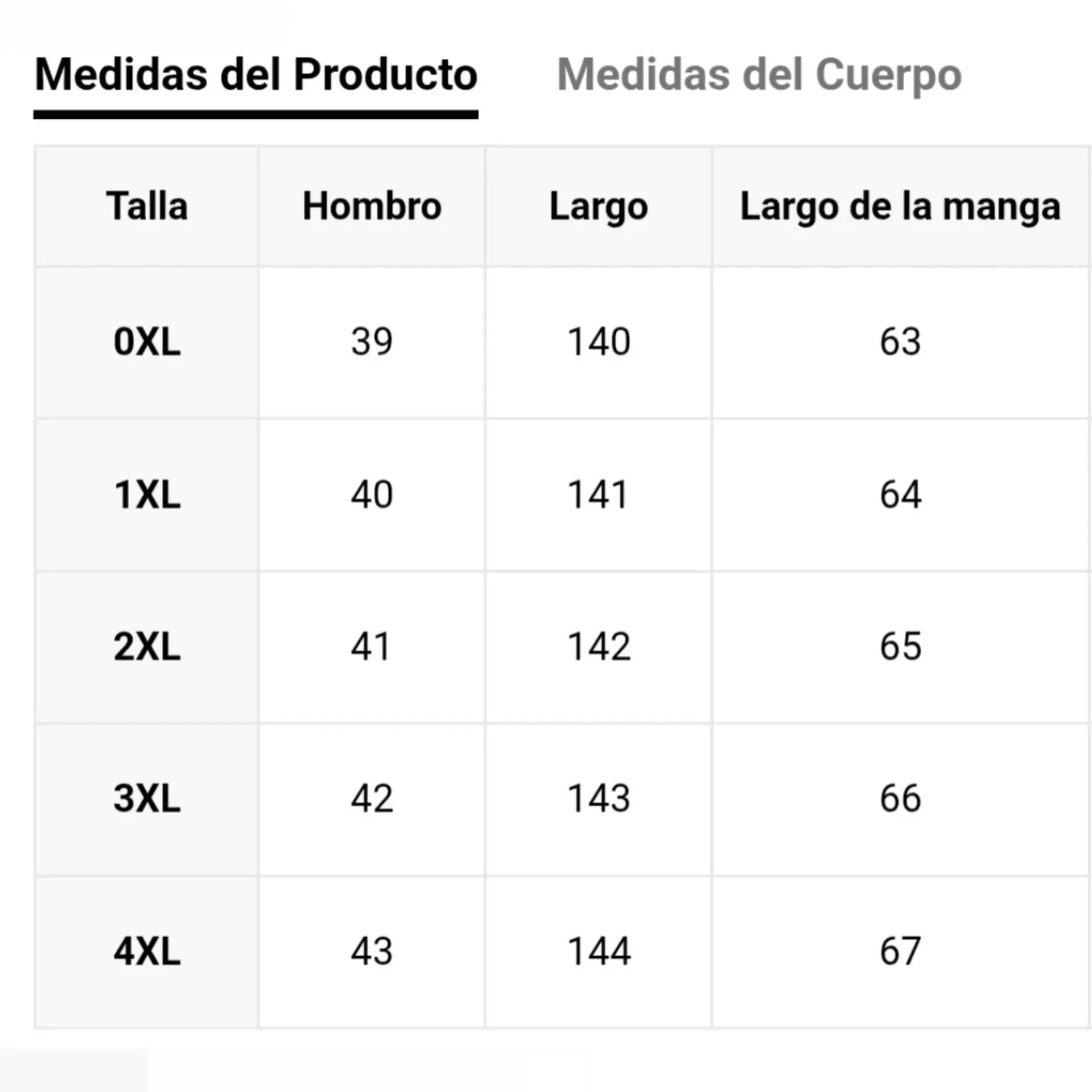Click Largo value 142 in 2XL row
1092x1092 pixels.
click(x=599, y=646)
